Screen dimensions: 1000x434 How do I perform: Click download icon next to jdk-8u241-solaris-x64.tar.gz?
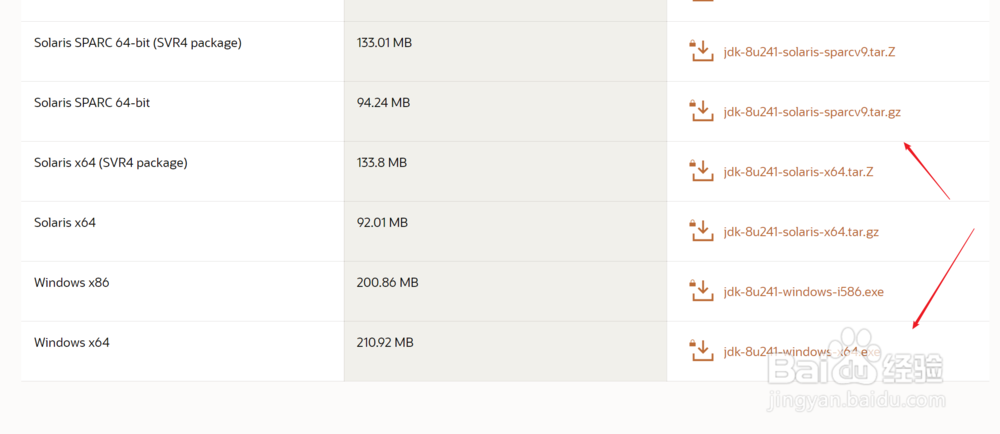coord(700,231)
